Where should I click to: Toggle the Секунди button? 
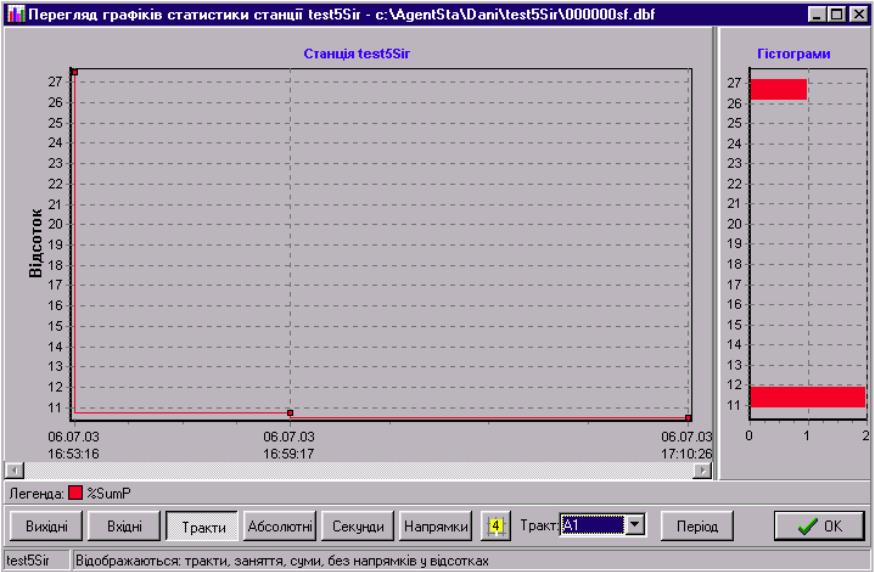coord(358,526)
